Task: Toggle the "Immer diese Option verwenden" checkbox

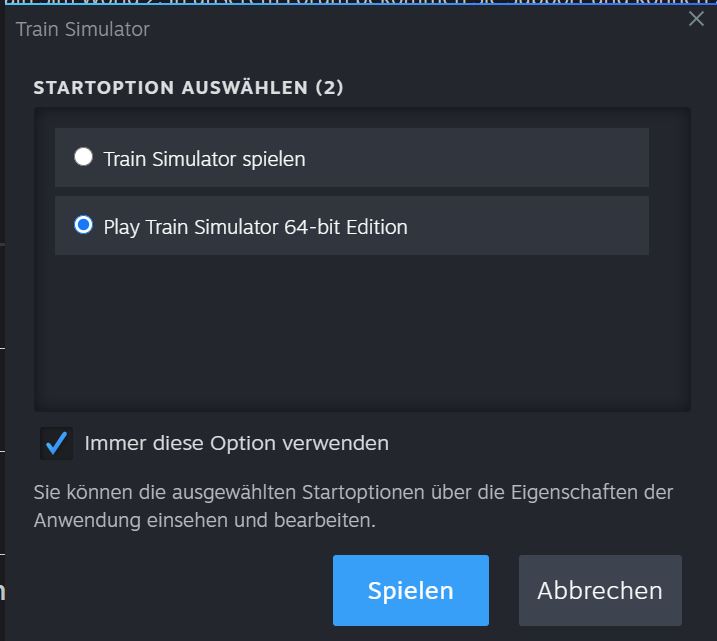Action: point(57,443)
